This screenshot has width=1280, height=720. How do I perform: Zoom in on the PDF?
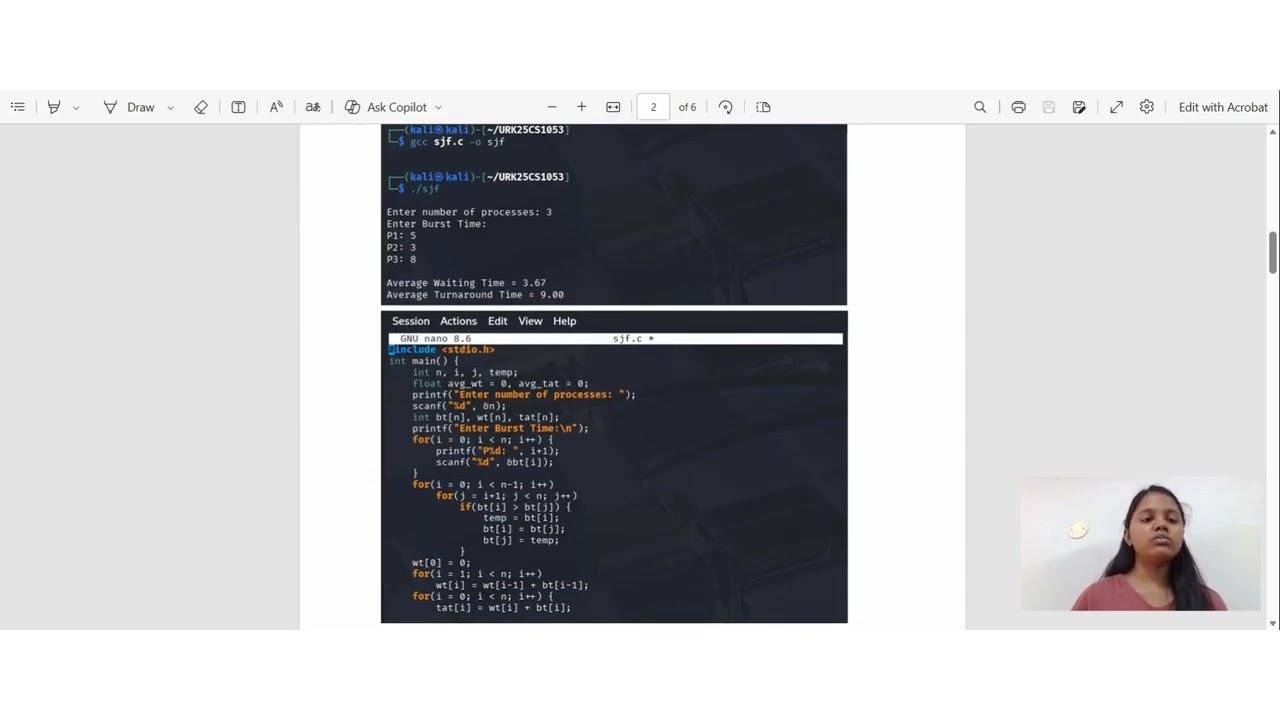point(581,107)
